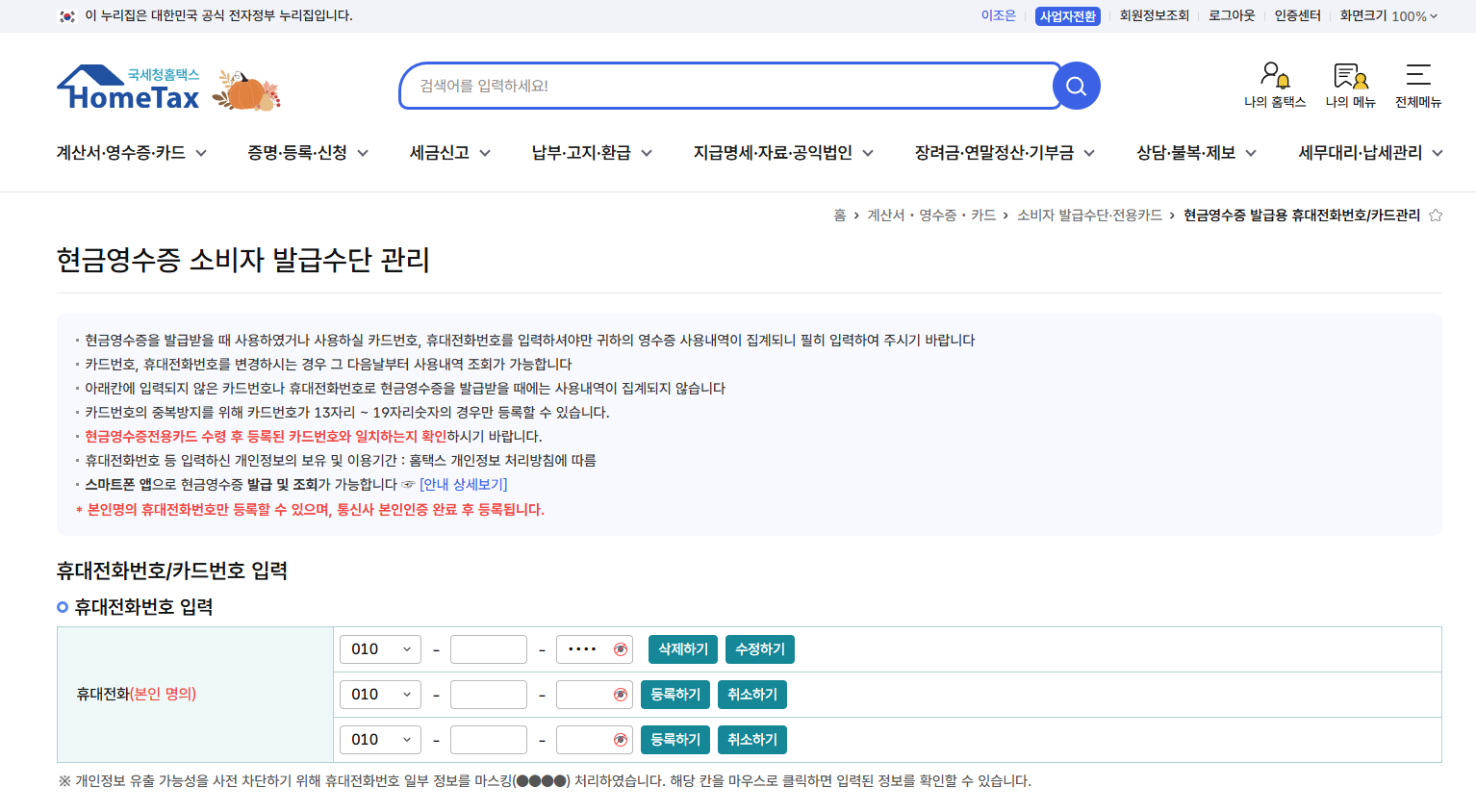This screenshot has width=1476, height=812.
Task: Reveal the masked number with the first eye icon
Action: [x=621, y=648]
